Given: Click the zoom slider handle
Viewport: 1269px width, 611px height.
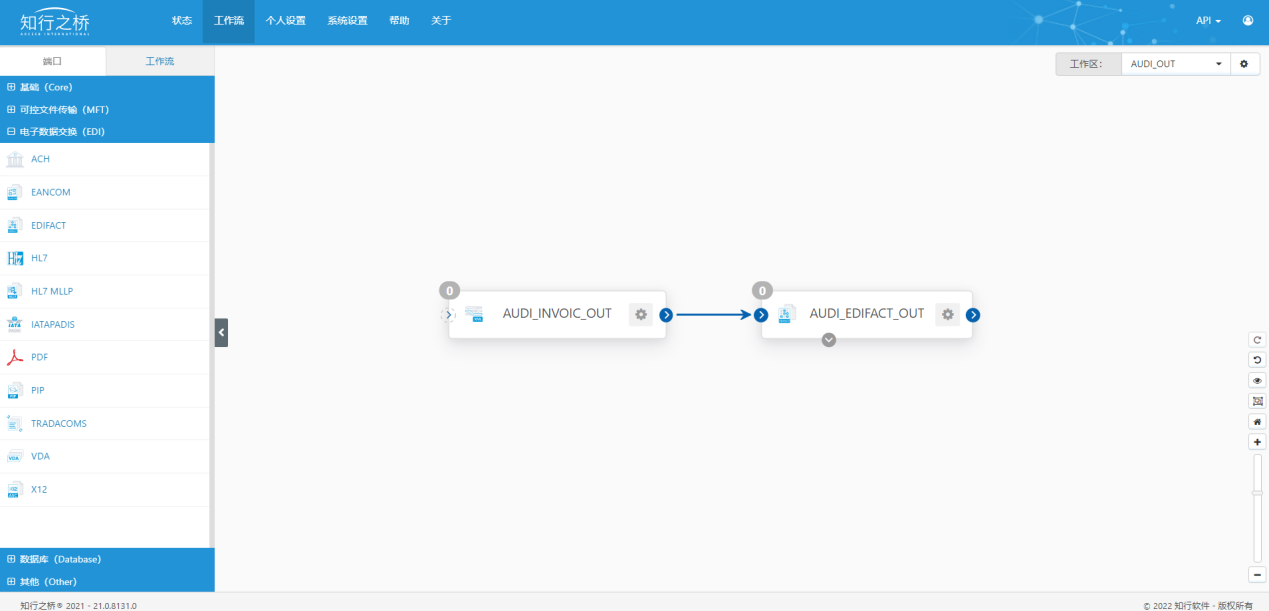Looking at the screenshot, I should 1258,492.
